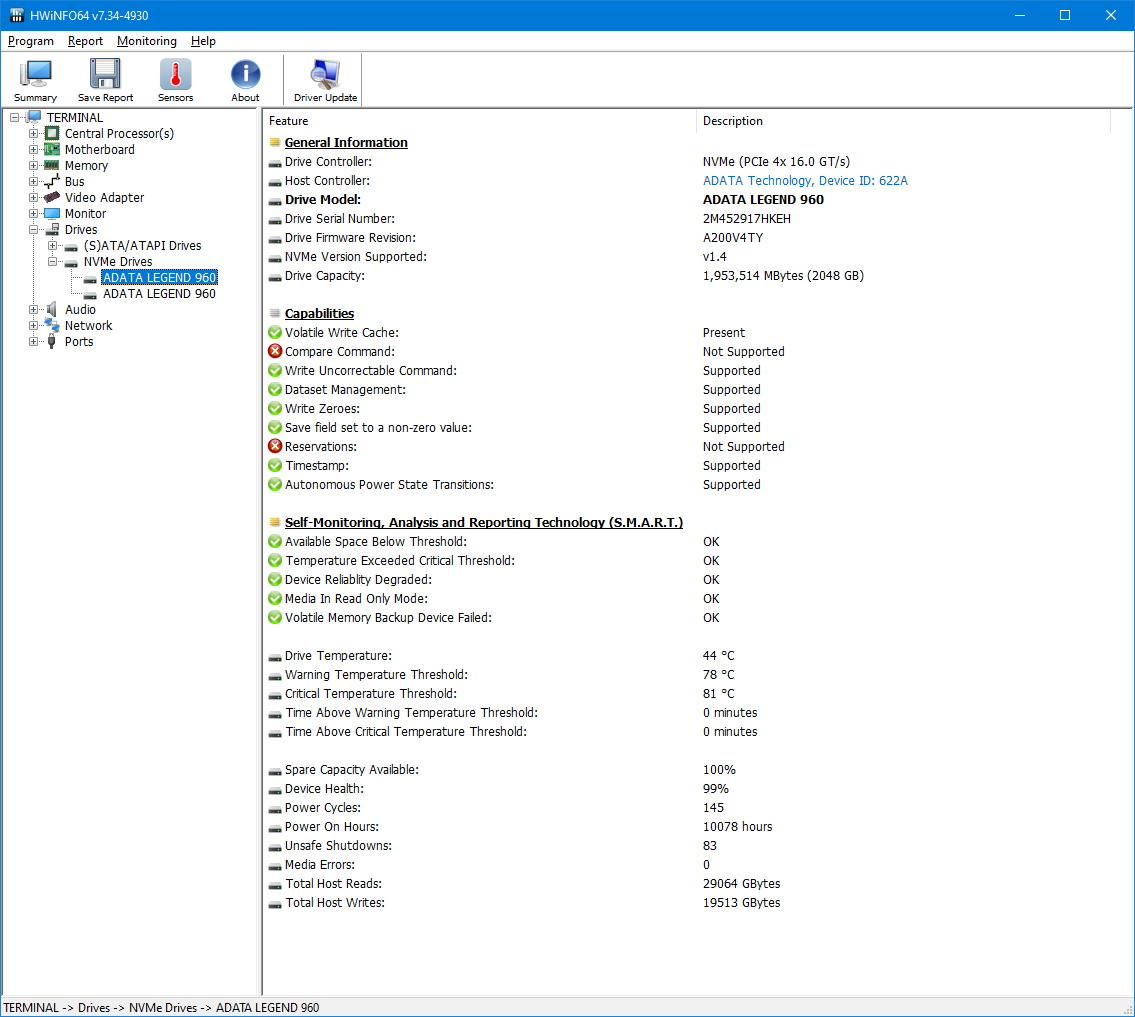The image size is (1135, 1017).
Task: Click the Capabilities section icon
Action: point(275,313)
